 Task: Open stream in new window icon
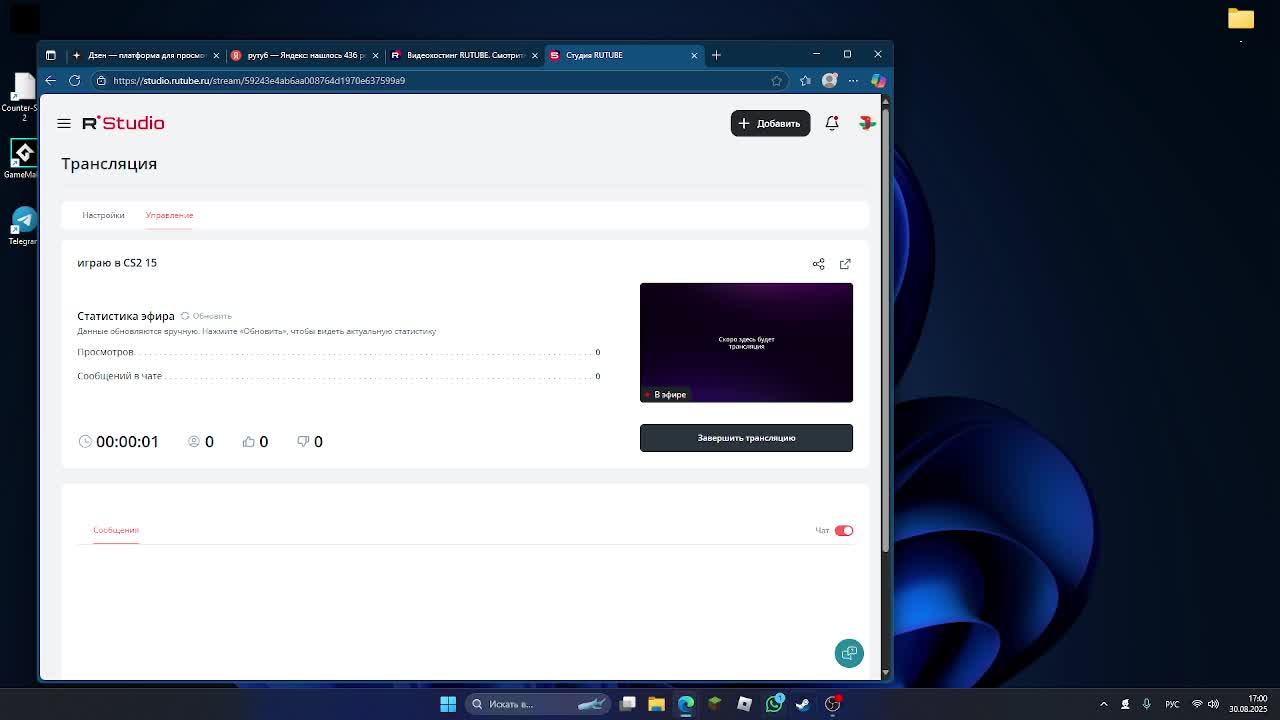845,264
